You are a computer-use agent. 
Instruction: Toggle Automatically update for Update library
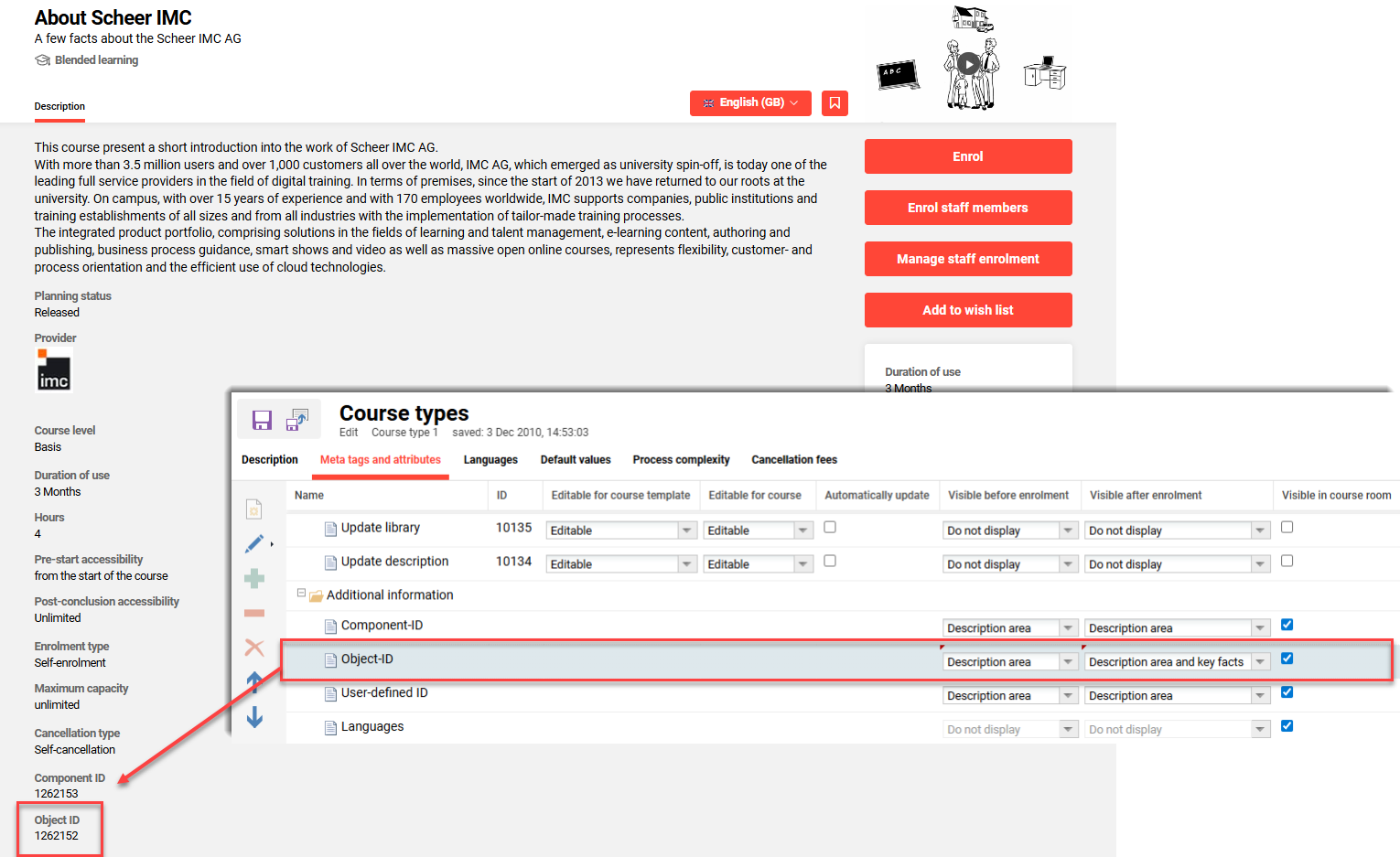[x=830, y=527]
